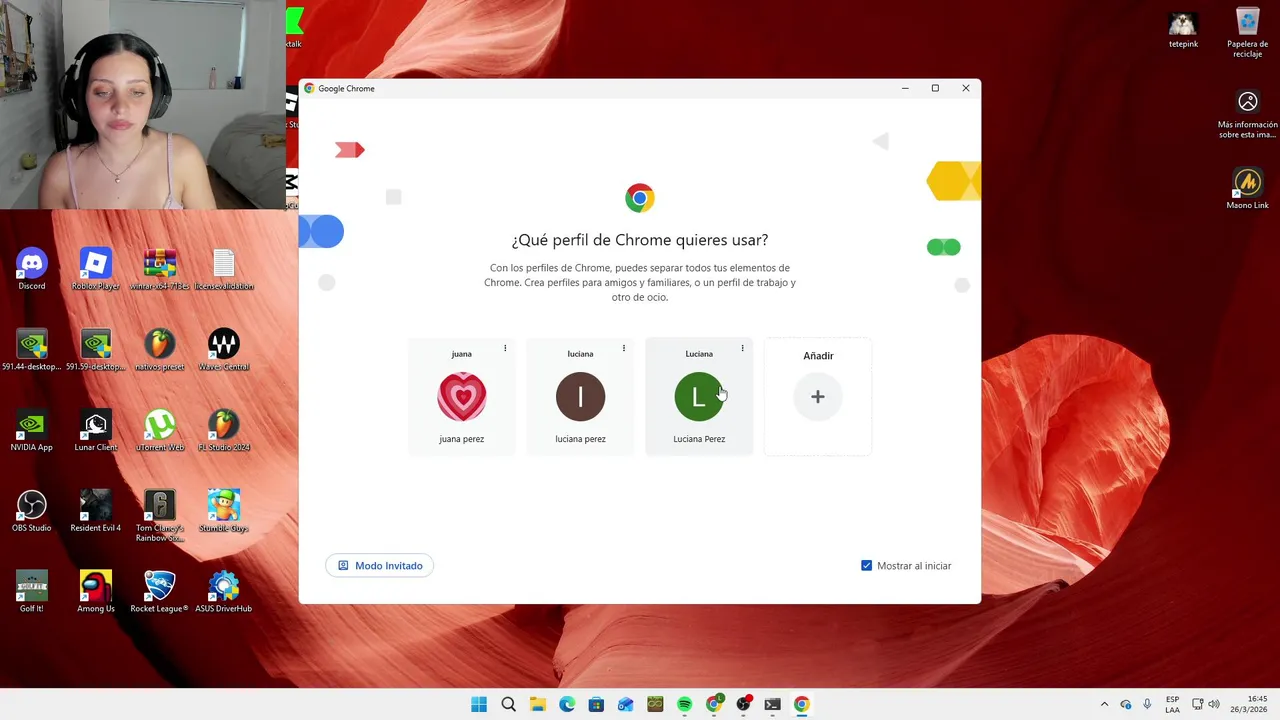Switch ESP LAA input language
This screenshot has height=720, width=1280.
click(x=1172, y=705)
